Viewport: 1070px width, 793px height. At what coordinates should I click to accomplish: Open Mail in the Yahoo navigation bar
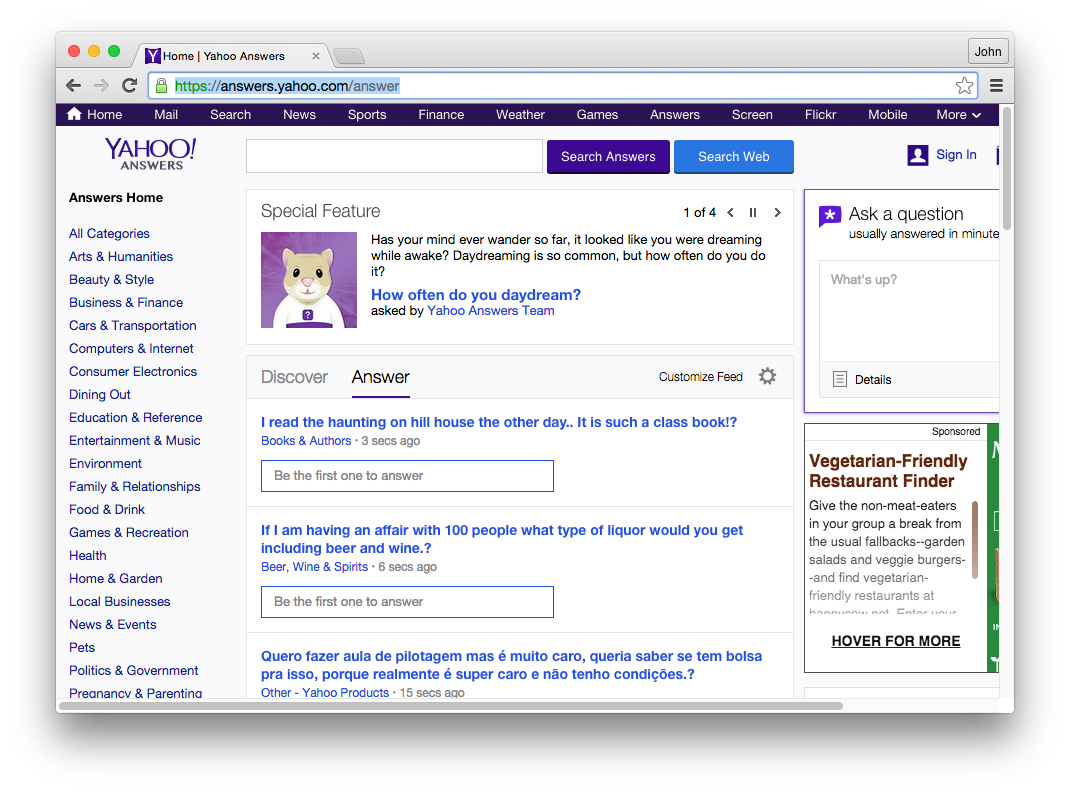pyautogui.click(x=166, y=115)
